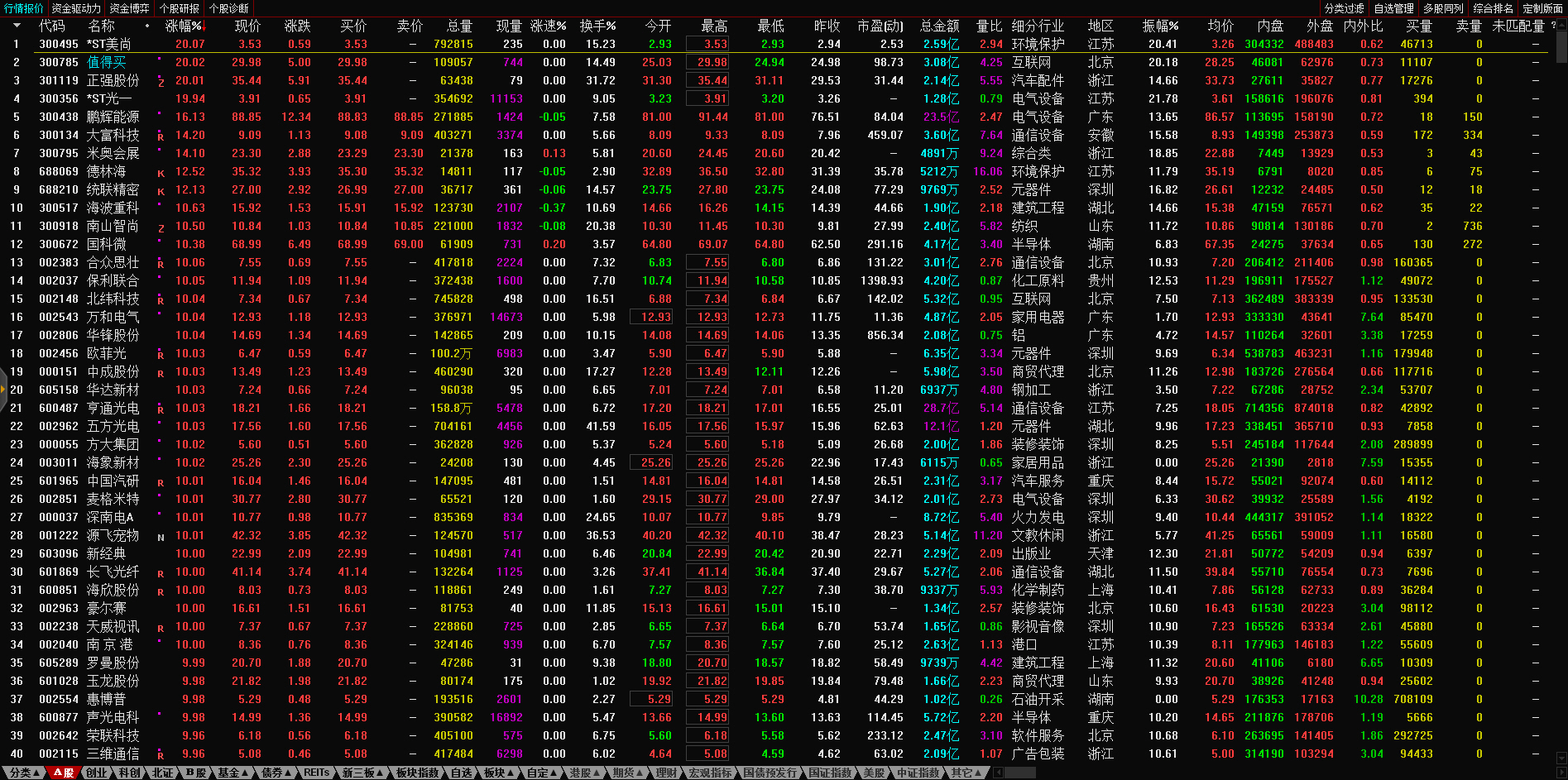Click the Z marker beside 正强股份

(161, 82)
